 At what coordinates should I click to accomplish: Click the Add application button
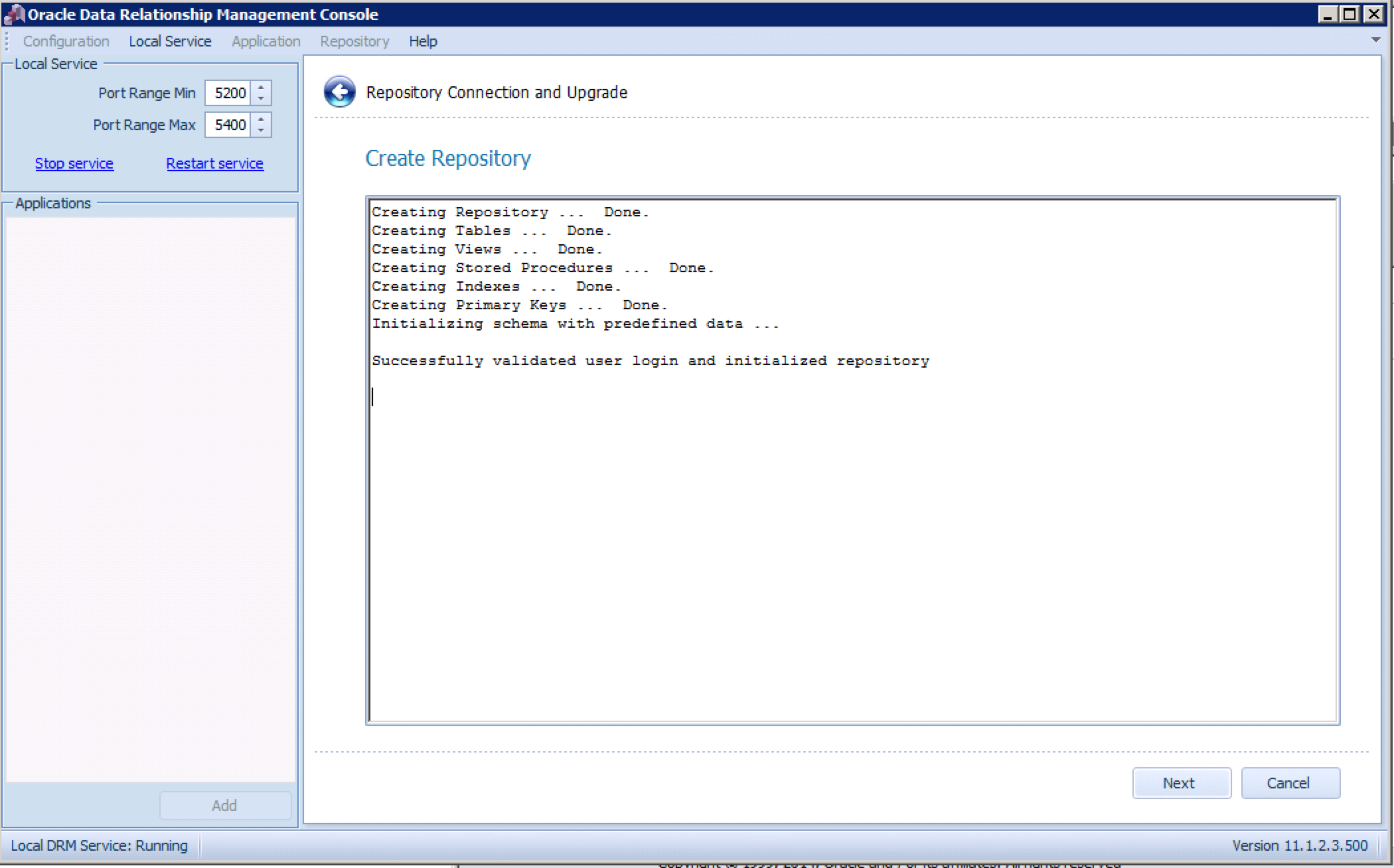[224, 805]
